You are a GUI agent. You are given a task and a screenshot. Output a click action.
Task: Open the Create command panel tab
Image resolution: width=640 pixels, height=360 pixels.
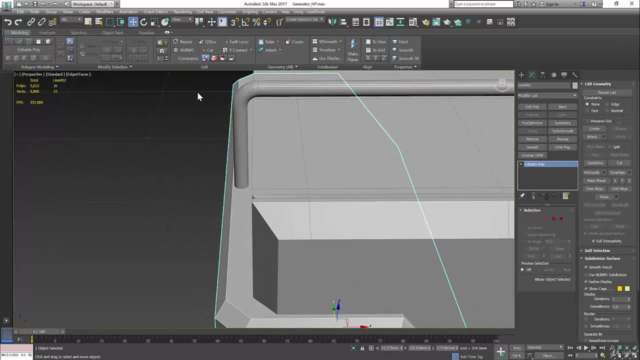521,75
